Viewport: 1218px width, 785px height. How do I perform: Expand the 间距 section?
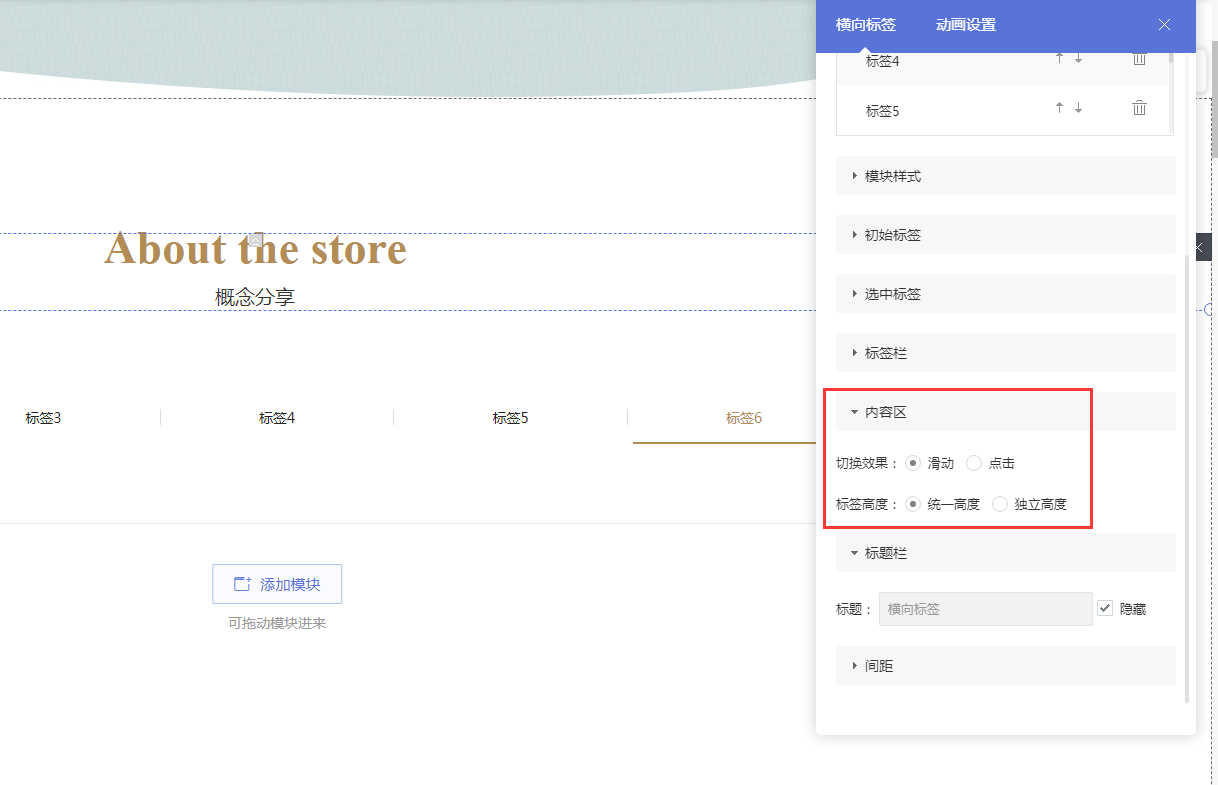coord(1005,666)
